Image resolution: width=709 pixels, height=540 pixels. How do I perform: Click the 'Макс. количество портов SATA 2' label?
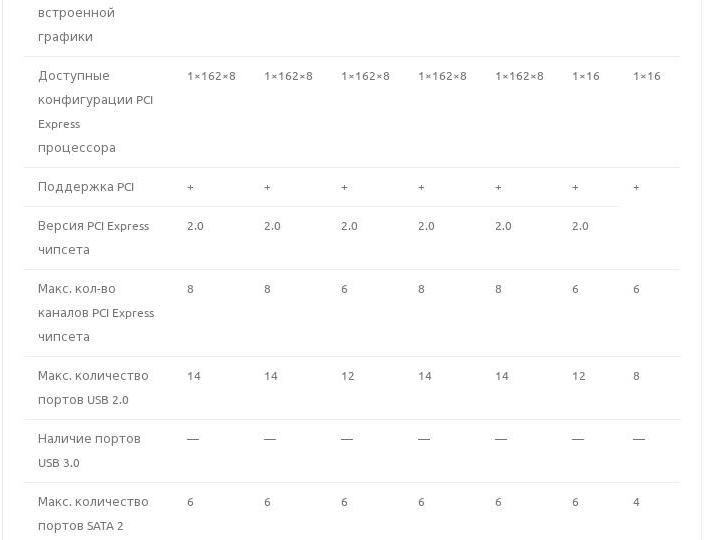93,514
